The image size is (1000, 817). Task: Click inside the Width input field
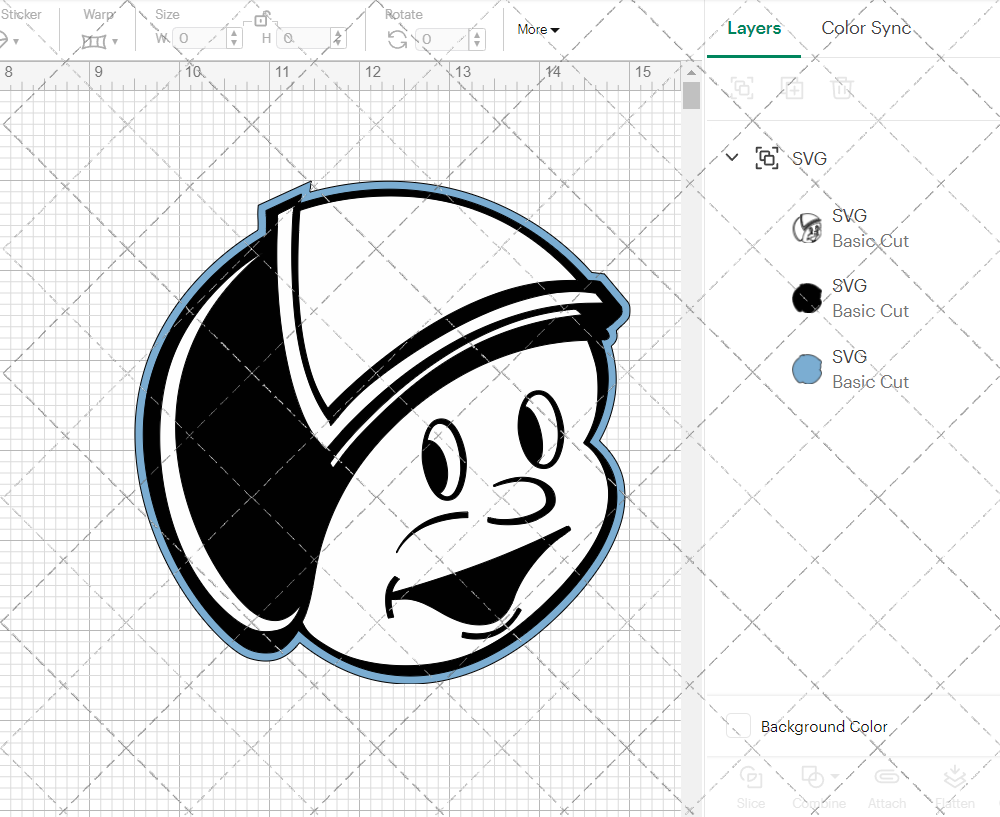(200, 38)
